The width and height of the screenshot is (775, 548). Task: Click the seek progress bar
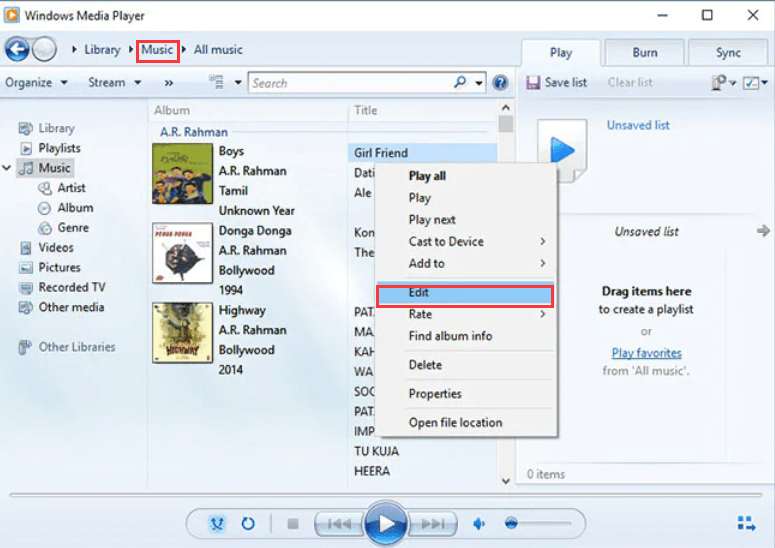[386, 494]
